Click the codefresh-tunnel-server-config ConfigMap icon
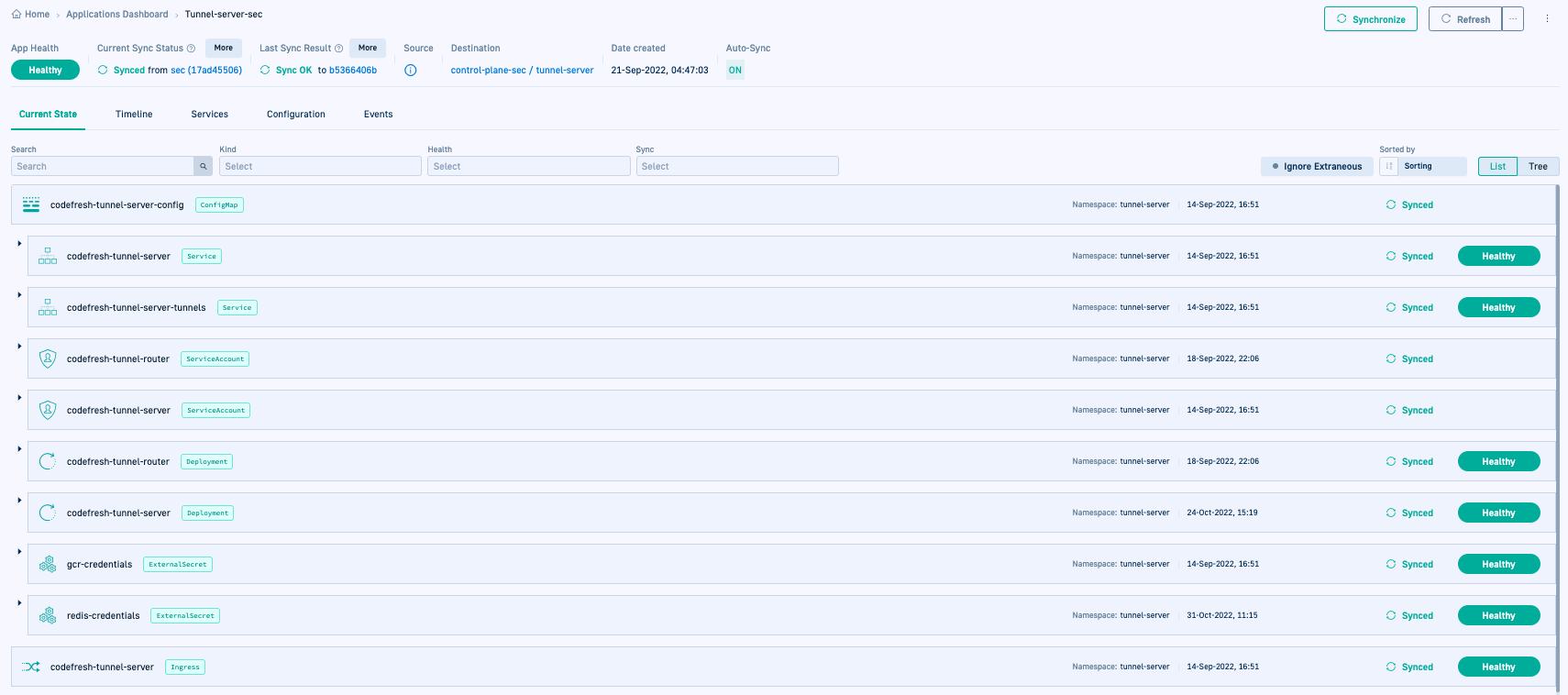 (x=31, y=204)
